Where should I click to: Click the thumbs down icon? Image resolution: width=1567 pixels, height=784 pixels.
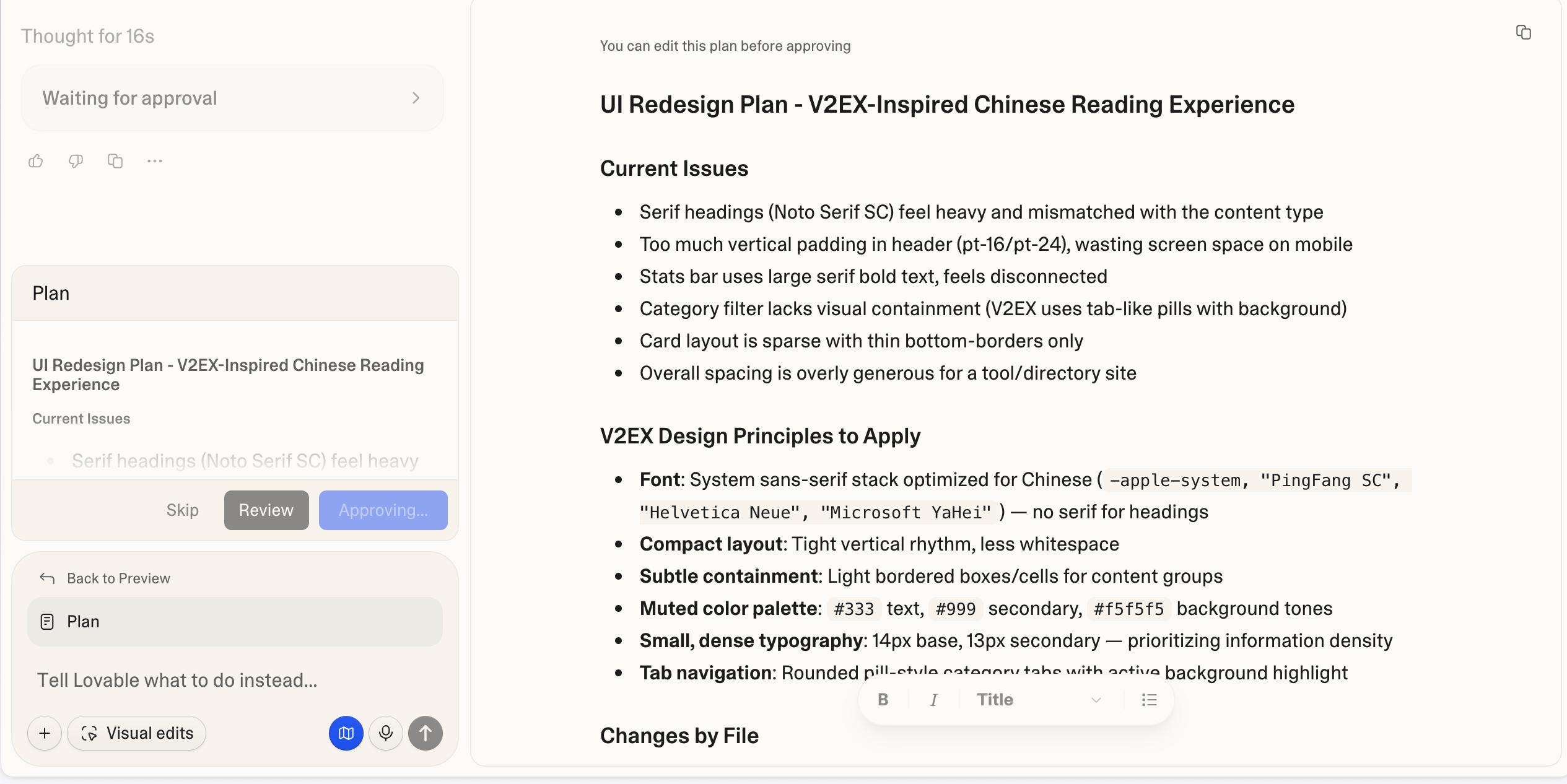pyautogui.click(x=76, y=162)
